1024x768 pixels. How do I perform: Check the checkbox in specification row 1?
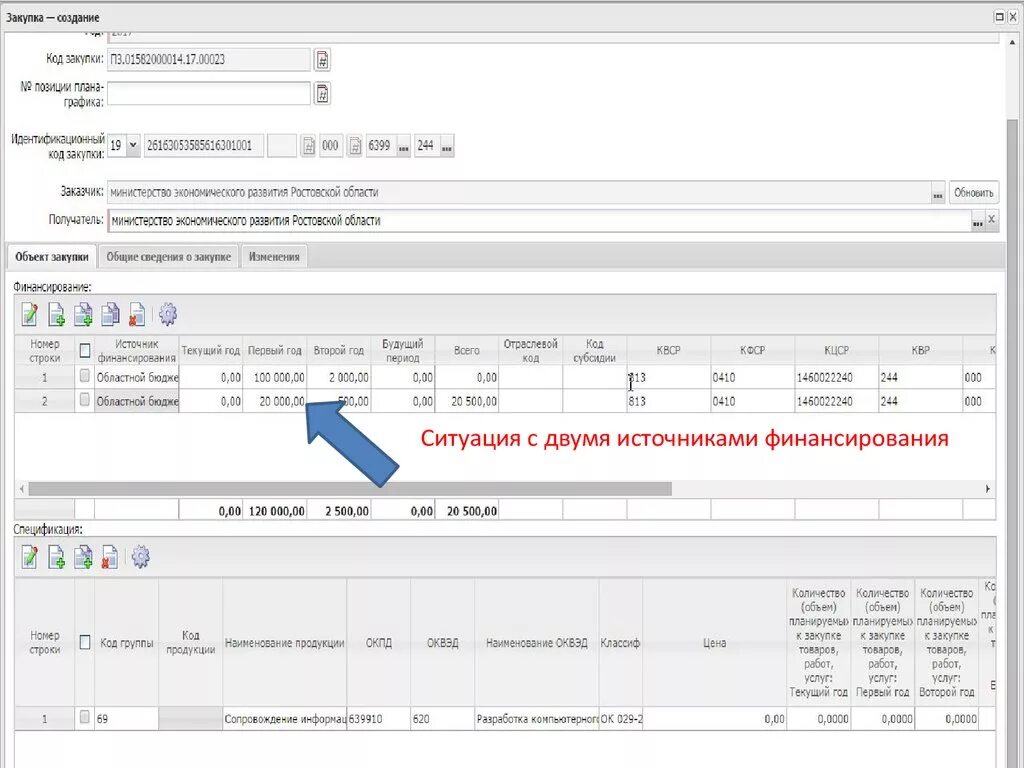(x=84, y=717)
